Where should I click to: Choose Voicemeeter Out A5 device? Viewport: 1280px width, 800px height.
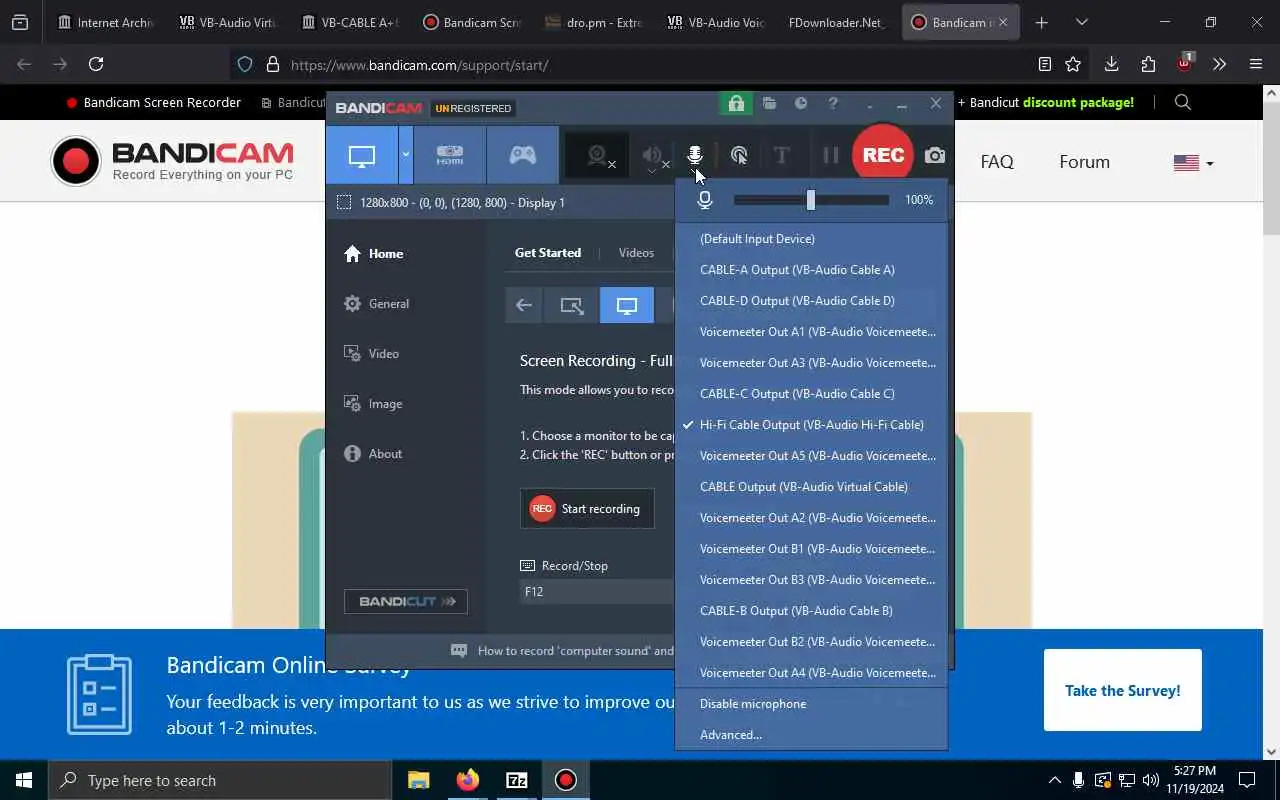[811, 456]
